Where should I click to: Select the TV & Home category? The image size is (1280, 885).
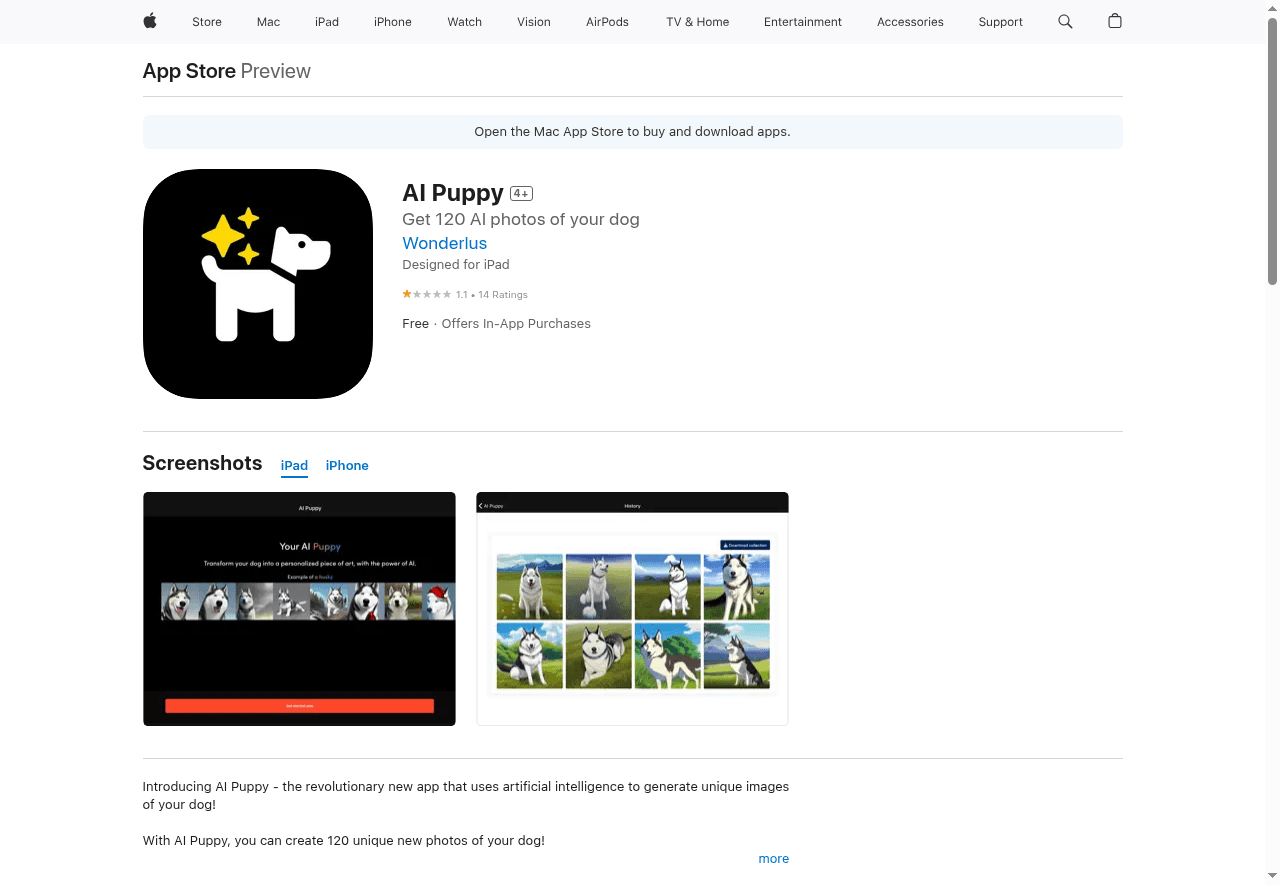(697, 21)
